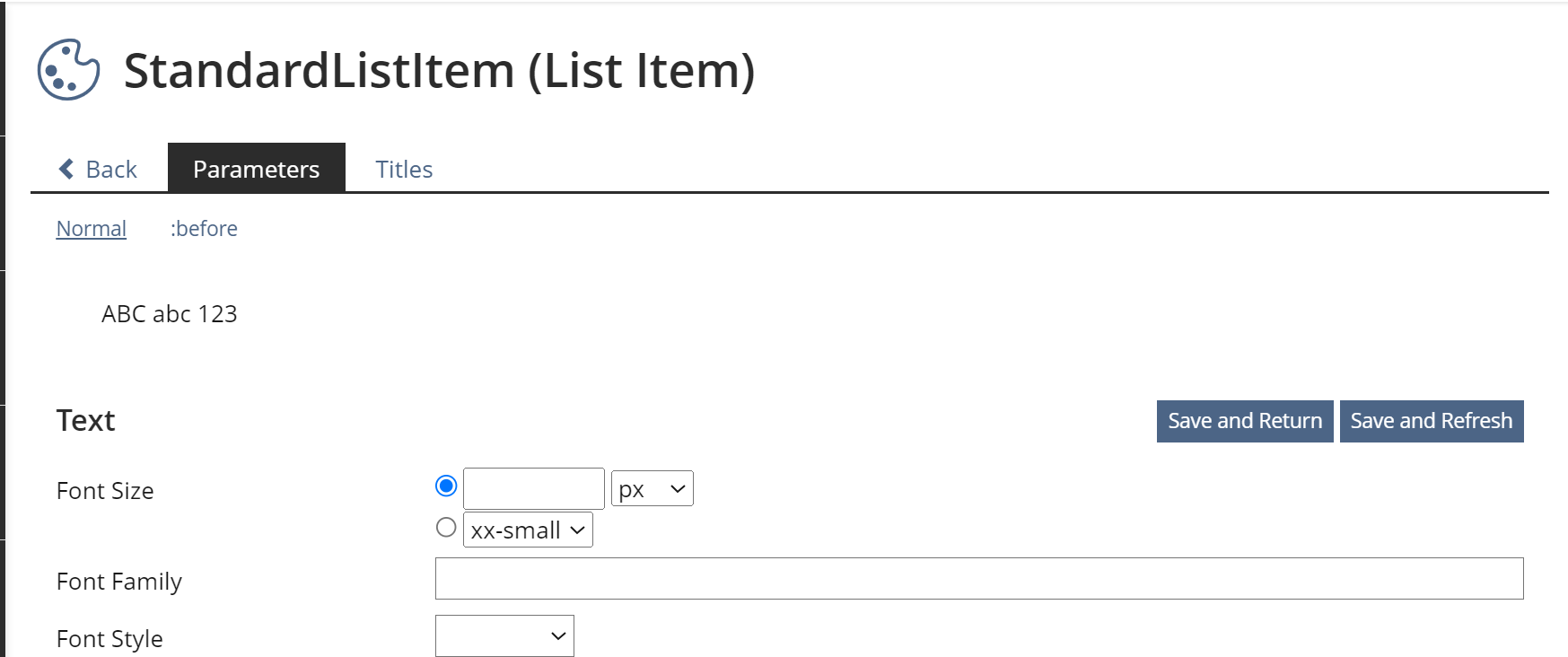
Task: Open the px unit dropdown
Action: (x=652, y=489)
